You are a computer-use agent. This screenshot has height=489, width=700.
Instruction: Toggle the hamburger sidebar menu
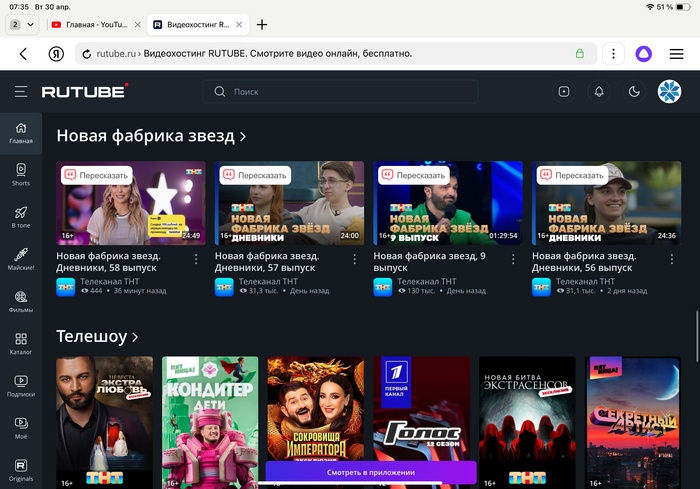21,92
